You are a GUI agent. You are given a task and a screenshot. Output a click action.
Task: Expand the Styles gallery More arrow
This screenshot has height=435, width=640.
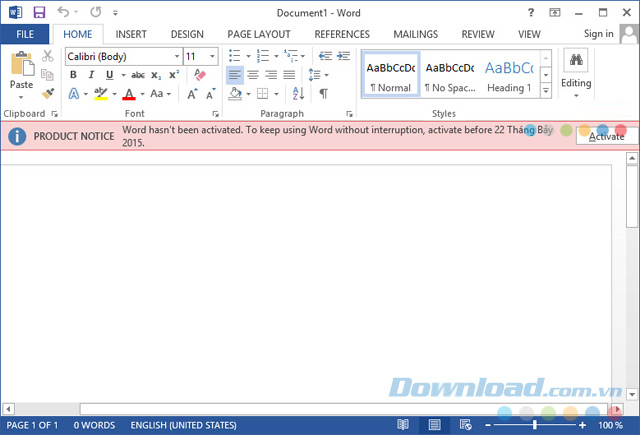coord(546,91)
